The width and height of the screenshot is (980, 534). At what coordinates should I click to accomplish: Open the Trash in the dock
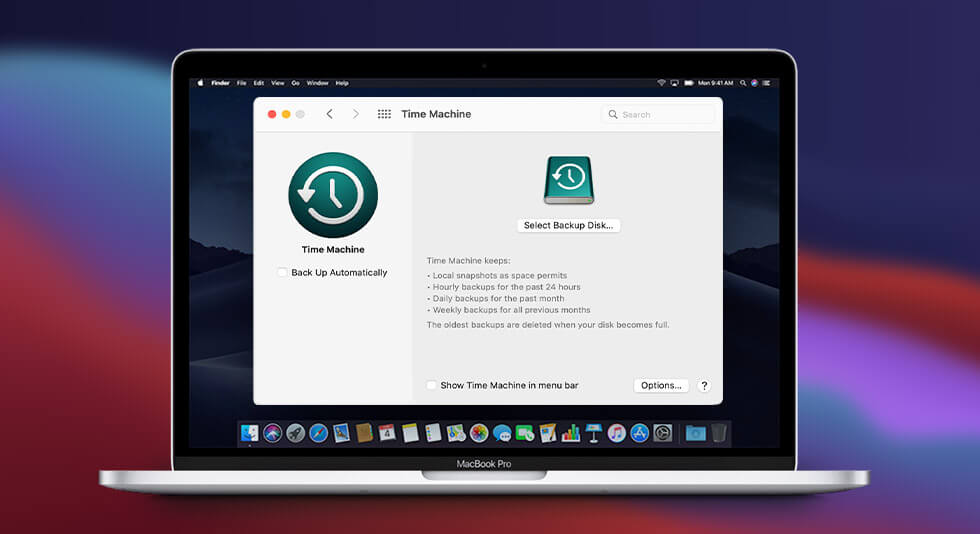tap(719, 433)
